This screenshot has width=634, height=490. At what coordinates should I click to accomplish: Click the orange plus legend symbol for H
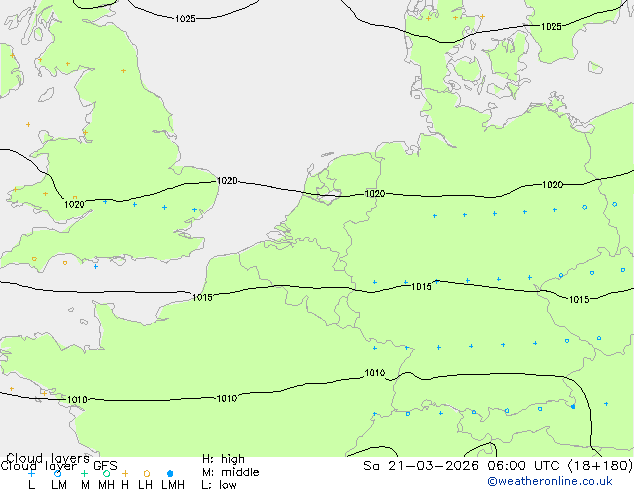(125, 473)
